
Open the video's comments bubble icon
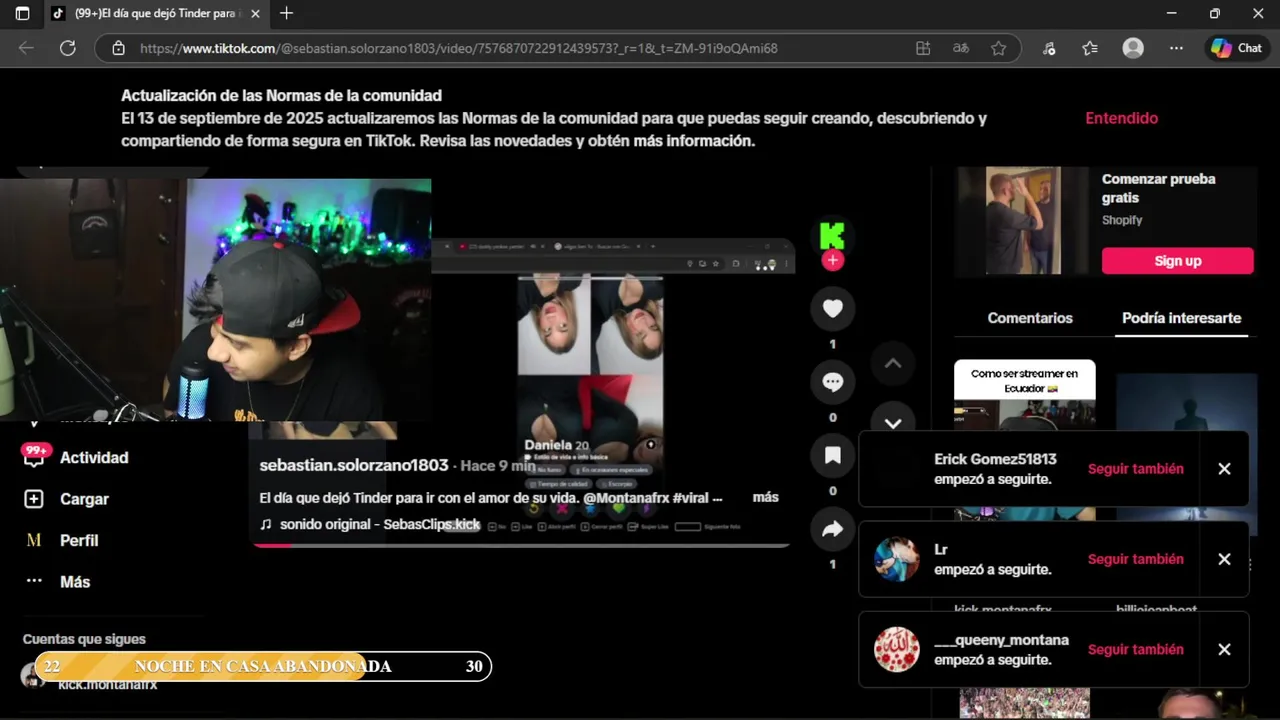833,382
